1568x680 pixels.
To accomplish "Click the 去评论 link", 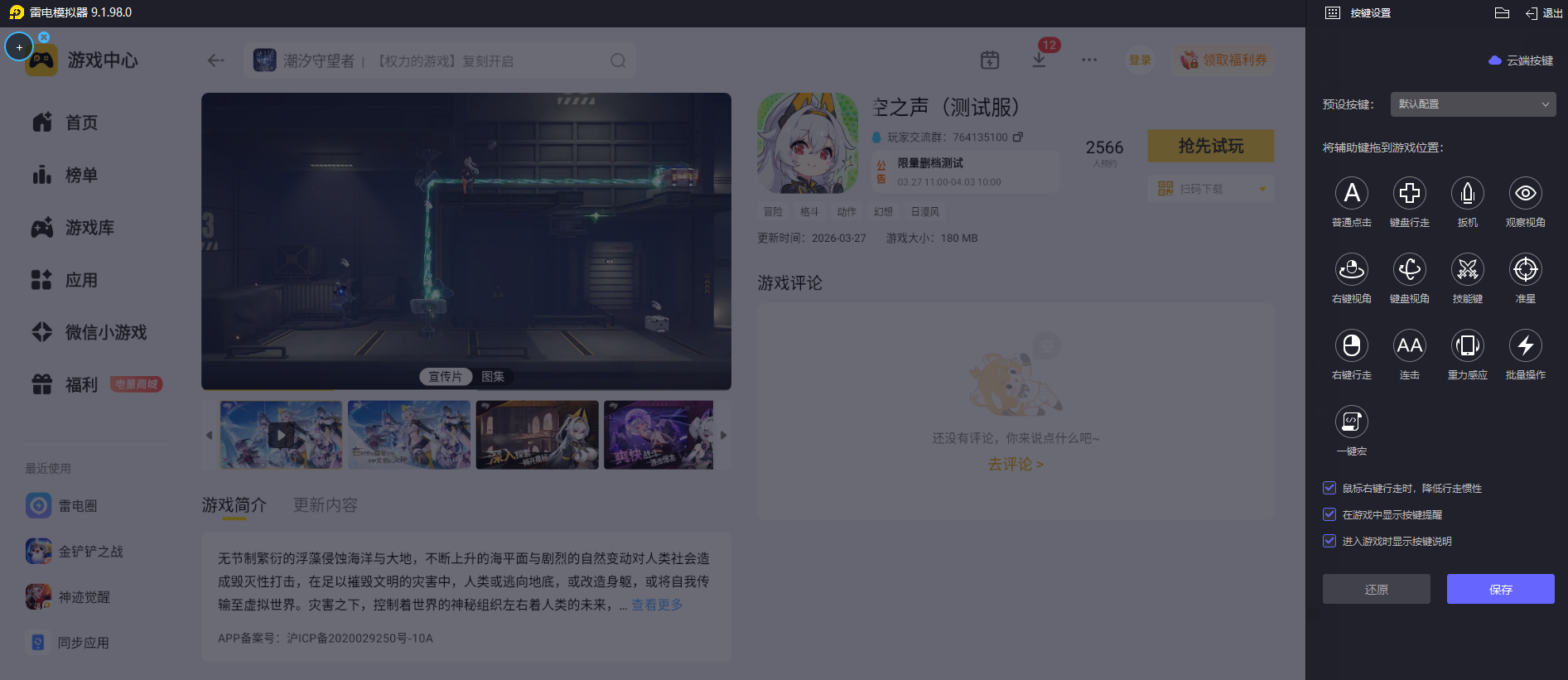I will [x=1016, y=464].
